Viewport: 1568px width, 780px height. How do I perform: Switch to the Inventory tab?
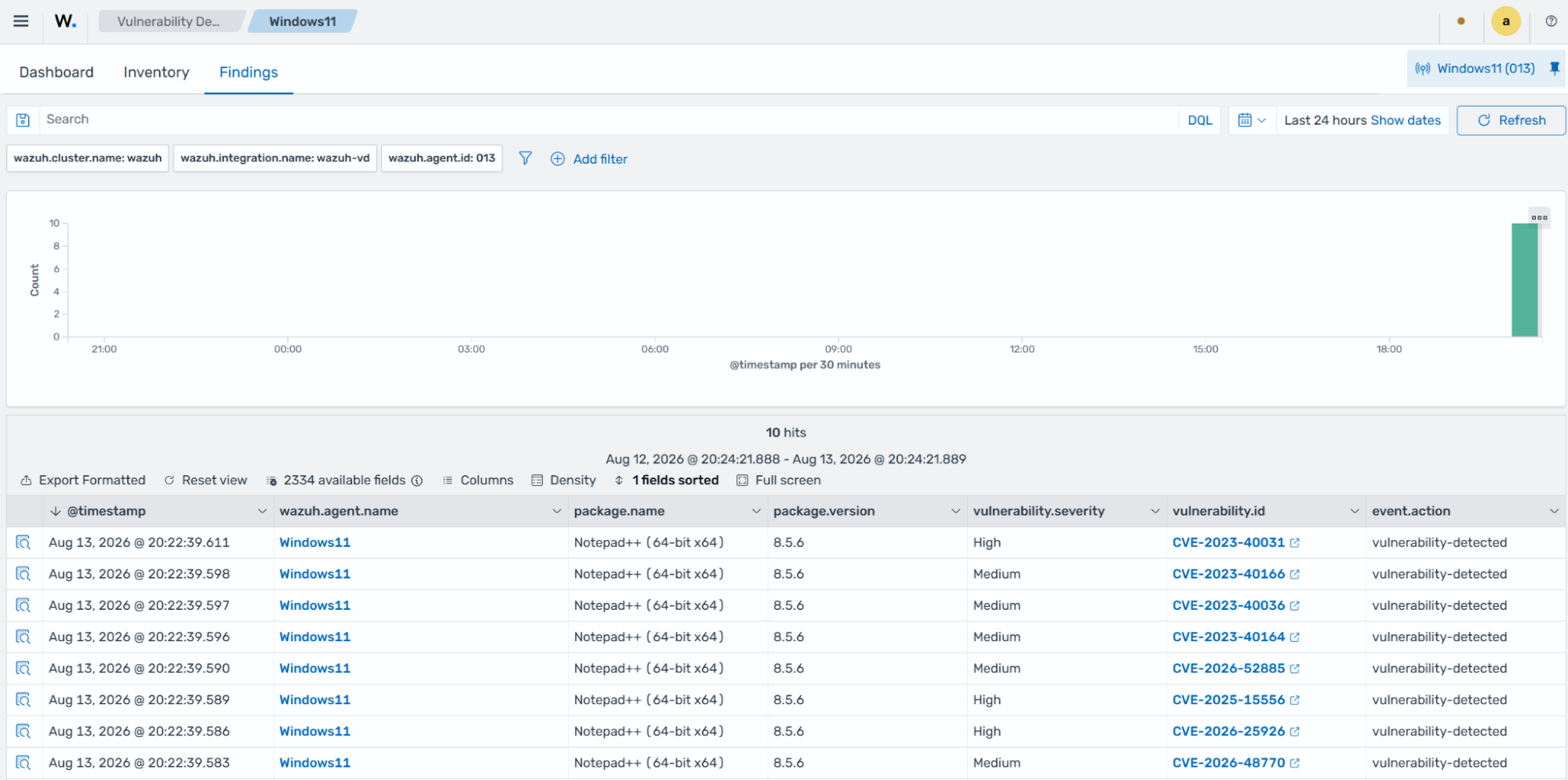click(x=156, y=72)
